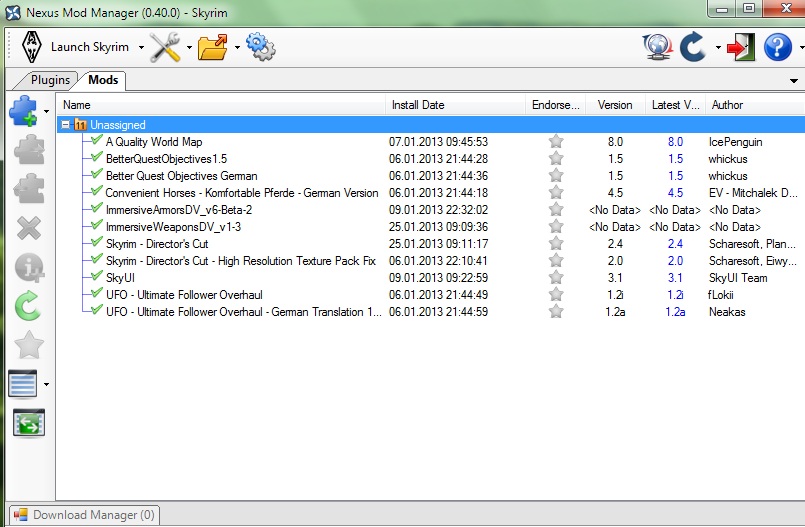Click the help question mark icon
The image size is (805, 527).
tap(777, 47)
